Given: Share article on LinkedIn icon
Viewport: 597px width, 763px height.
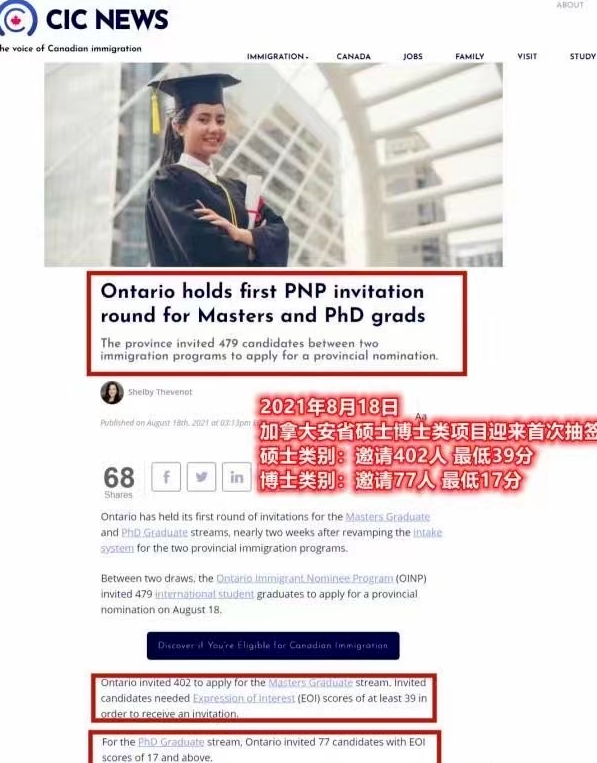Looking at the screenshot, I should click(x=236, y=477).
